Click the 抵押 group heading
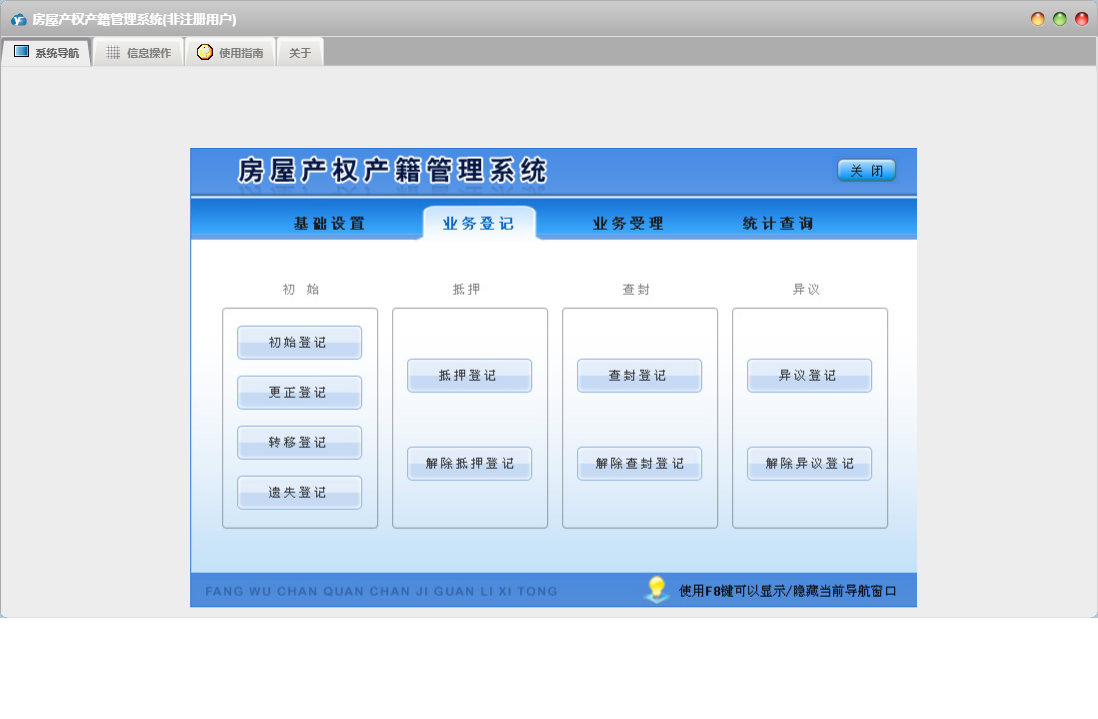Viewport: 1098px width, 719px height. click(467, 289)
